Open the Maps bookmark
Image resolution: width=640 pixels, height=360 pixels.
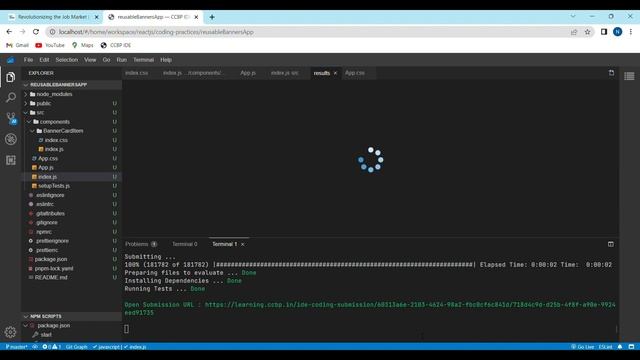coord(83,45)
